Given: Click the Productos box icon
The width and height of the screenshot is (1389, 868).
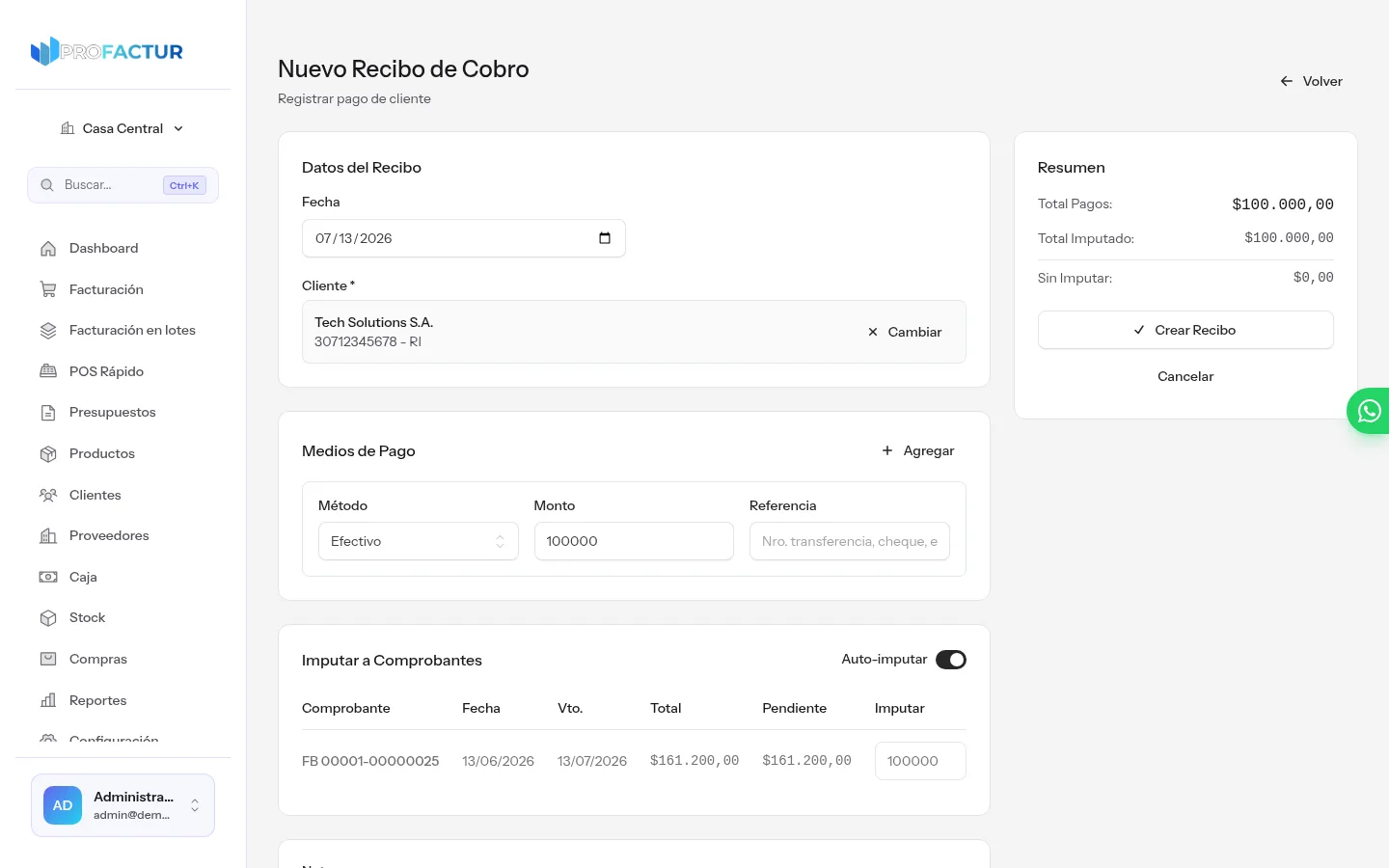Looking at the screenshot, I should tap(48, 453).
